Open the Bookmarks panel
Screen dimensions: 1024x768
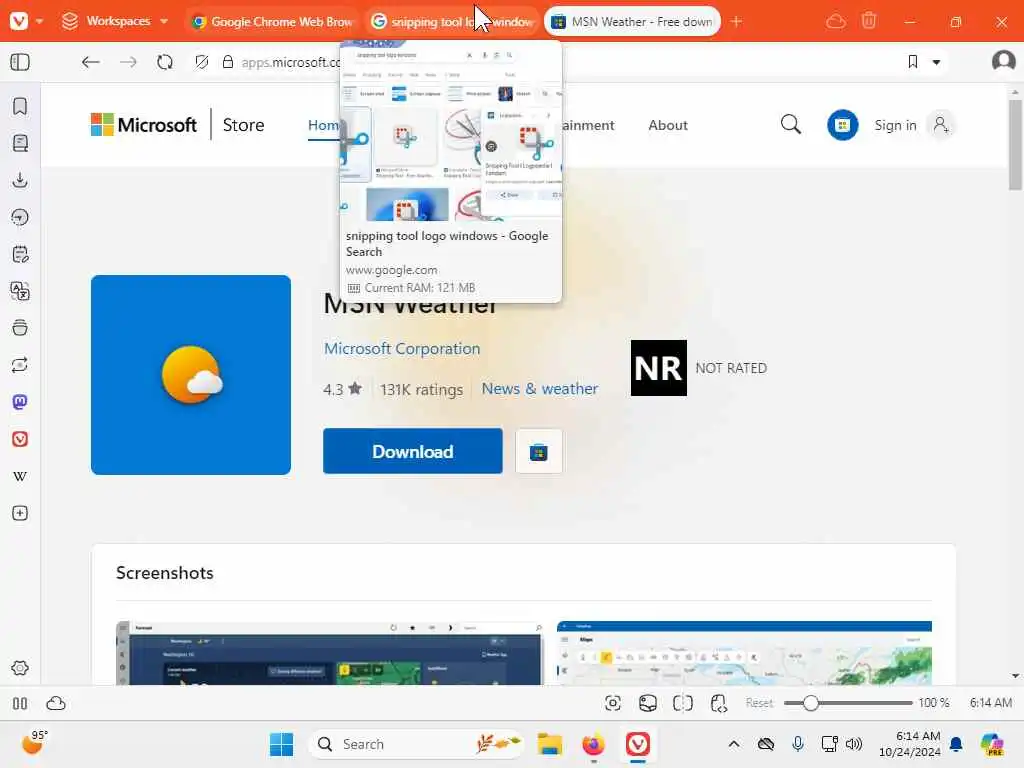20,106
